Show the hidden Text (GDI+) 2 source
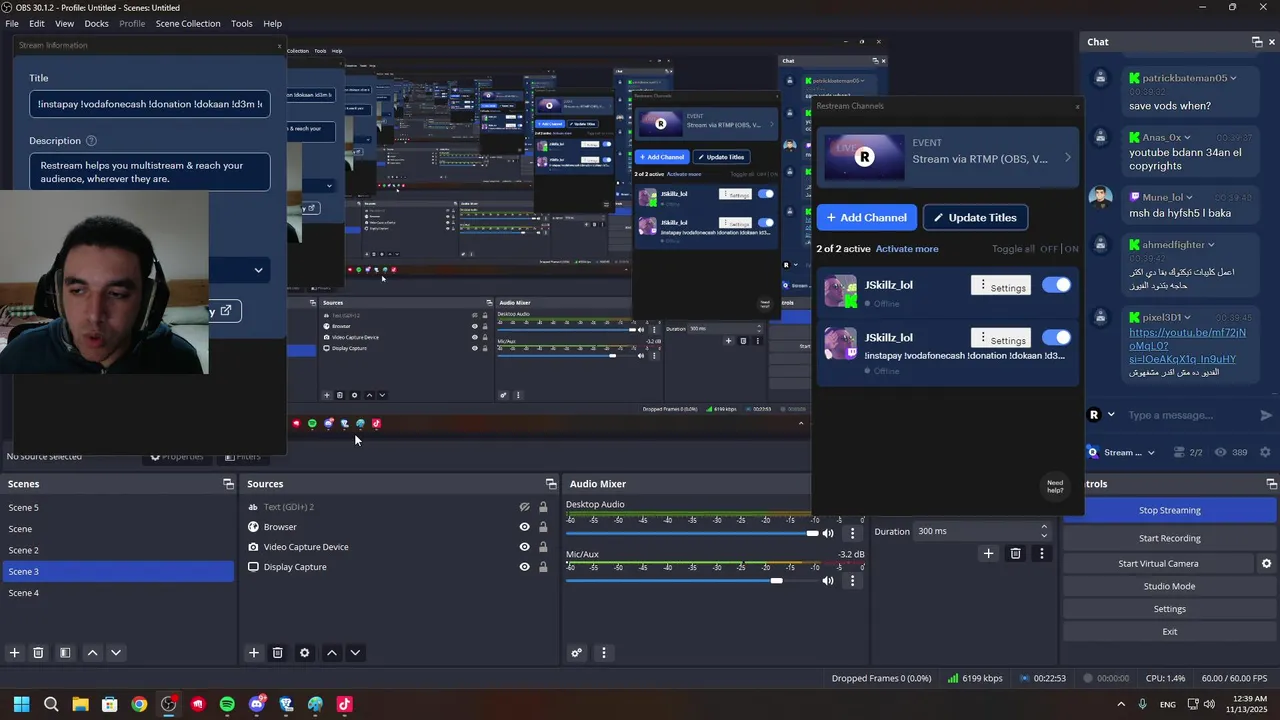Image resolution: width=1280 pixels, height=720 pixels. 524,507
